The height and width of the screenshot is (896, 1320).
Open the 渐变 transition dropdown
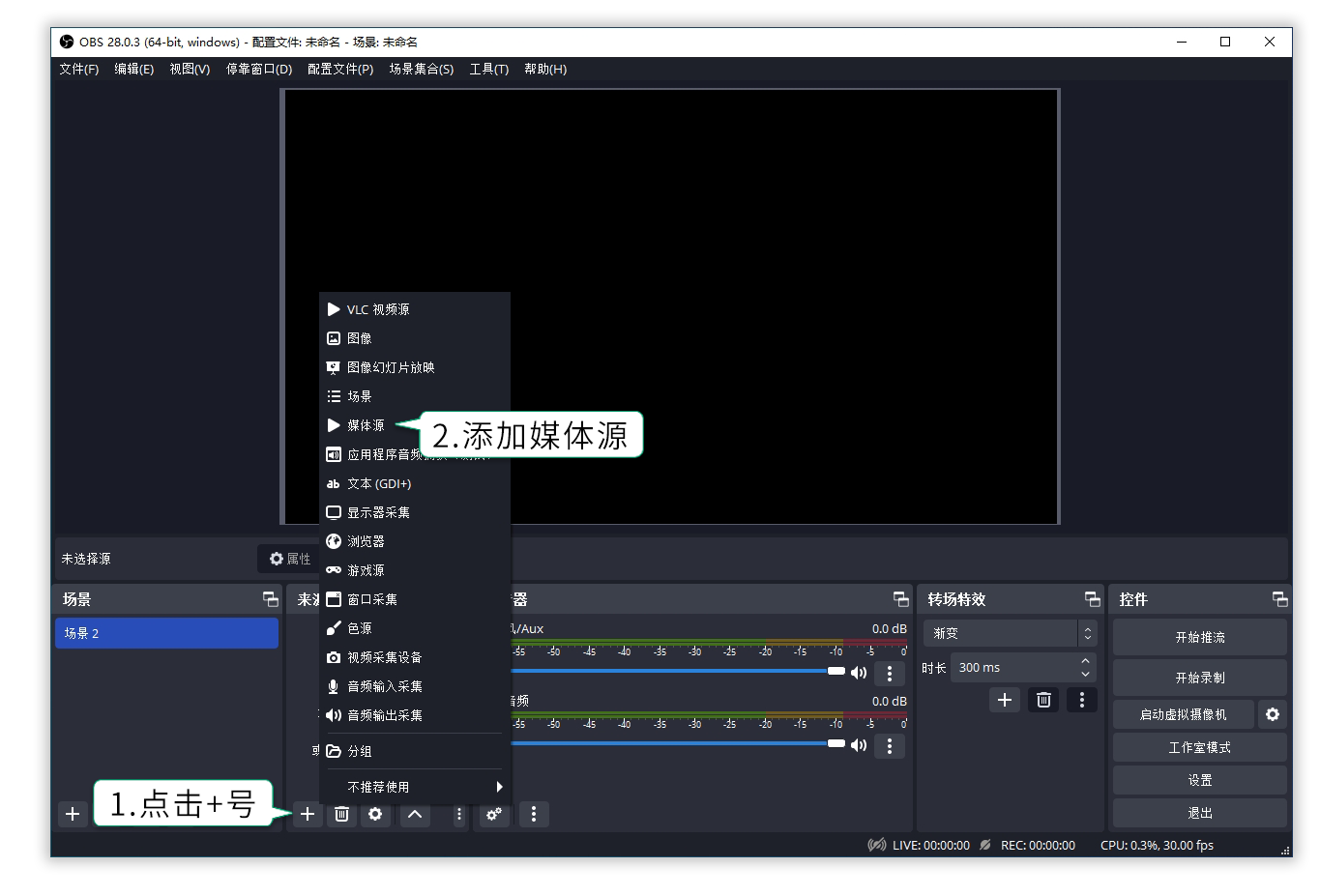tap(1010, 633)
